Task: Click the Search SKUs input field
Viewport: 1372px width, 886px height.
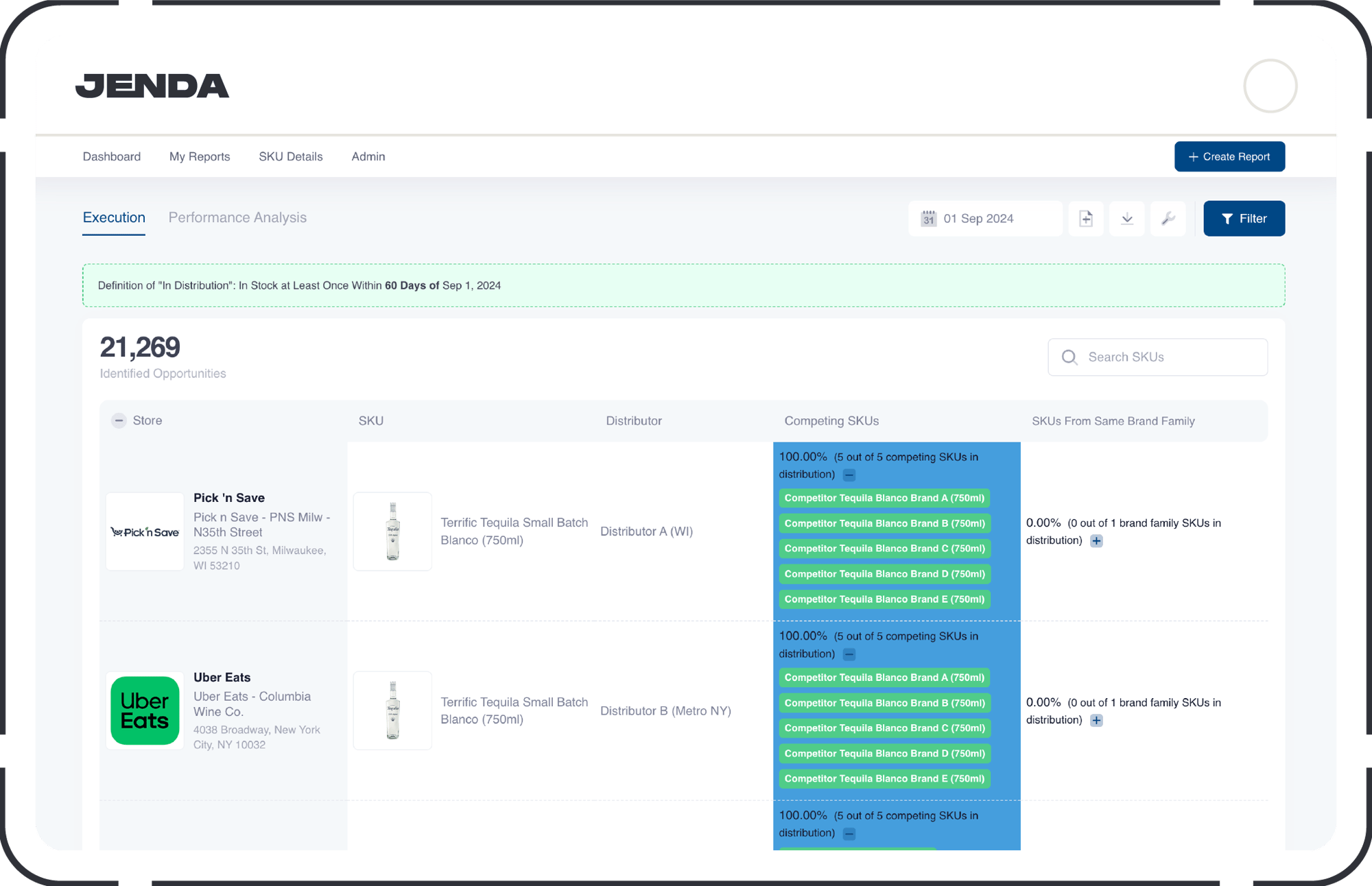Action: pyautogui.click(x=1157, y=357)
